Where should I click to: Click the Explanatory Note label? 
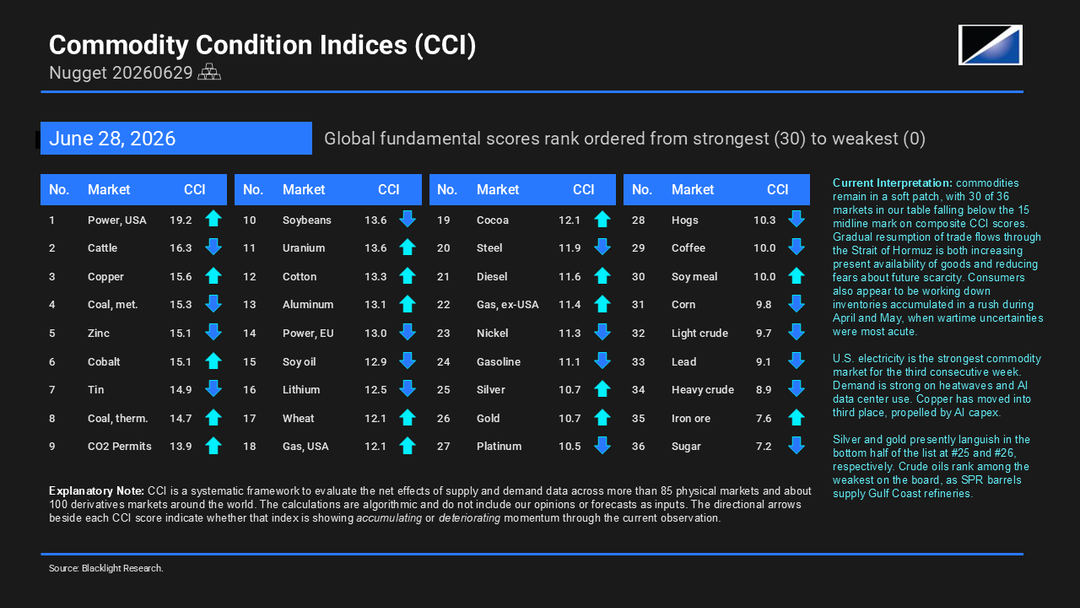pyautogui.click(x=96, y=491)
